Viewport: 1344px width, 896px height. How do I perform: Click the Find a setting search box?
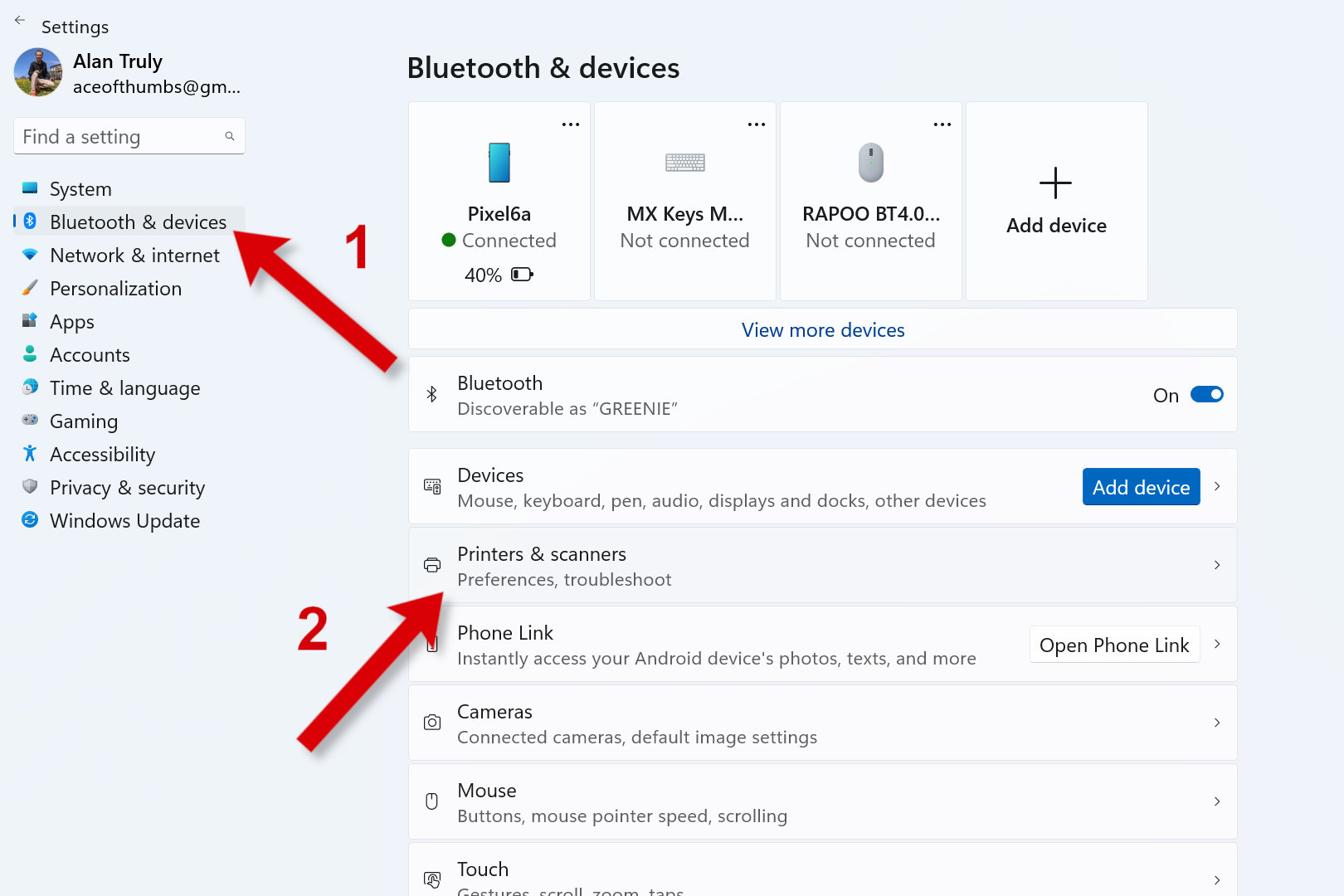120,137
